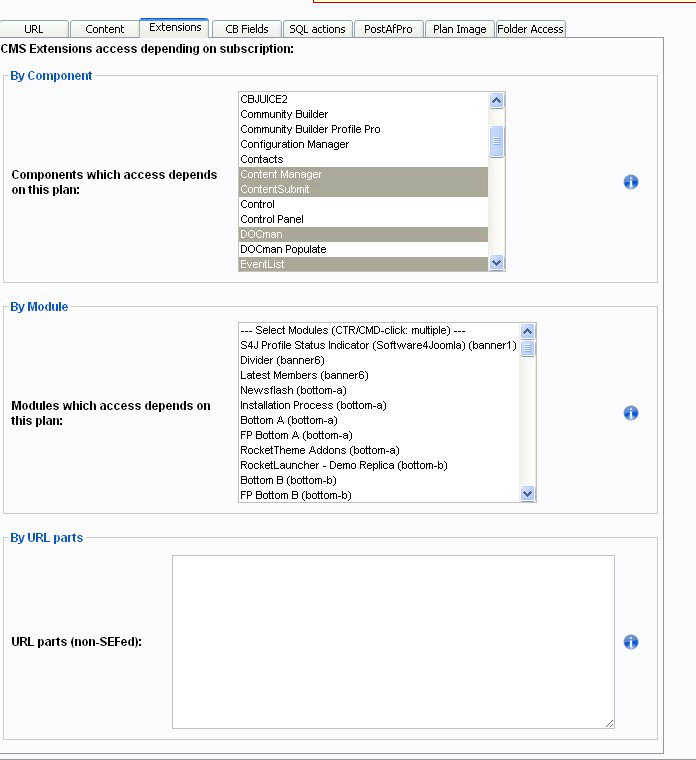Open info tooltip for Modules access setting
696x760 pixels.
pos(631,413)
